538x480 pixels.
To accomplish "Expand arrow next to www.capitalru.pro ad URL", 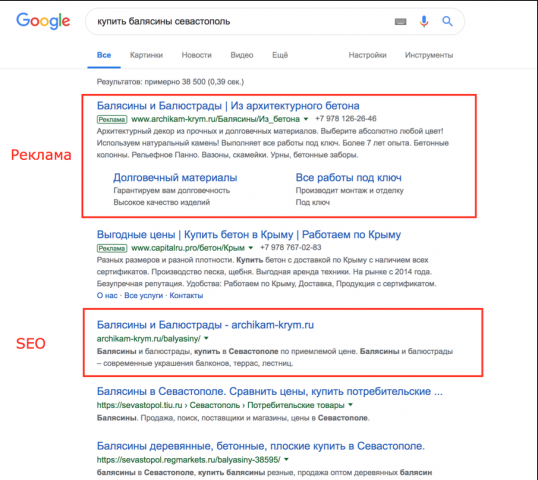I will (251, 248).
